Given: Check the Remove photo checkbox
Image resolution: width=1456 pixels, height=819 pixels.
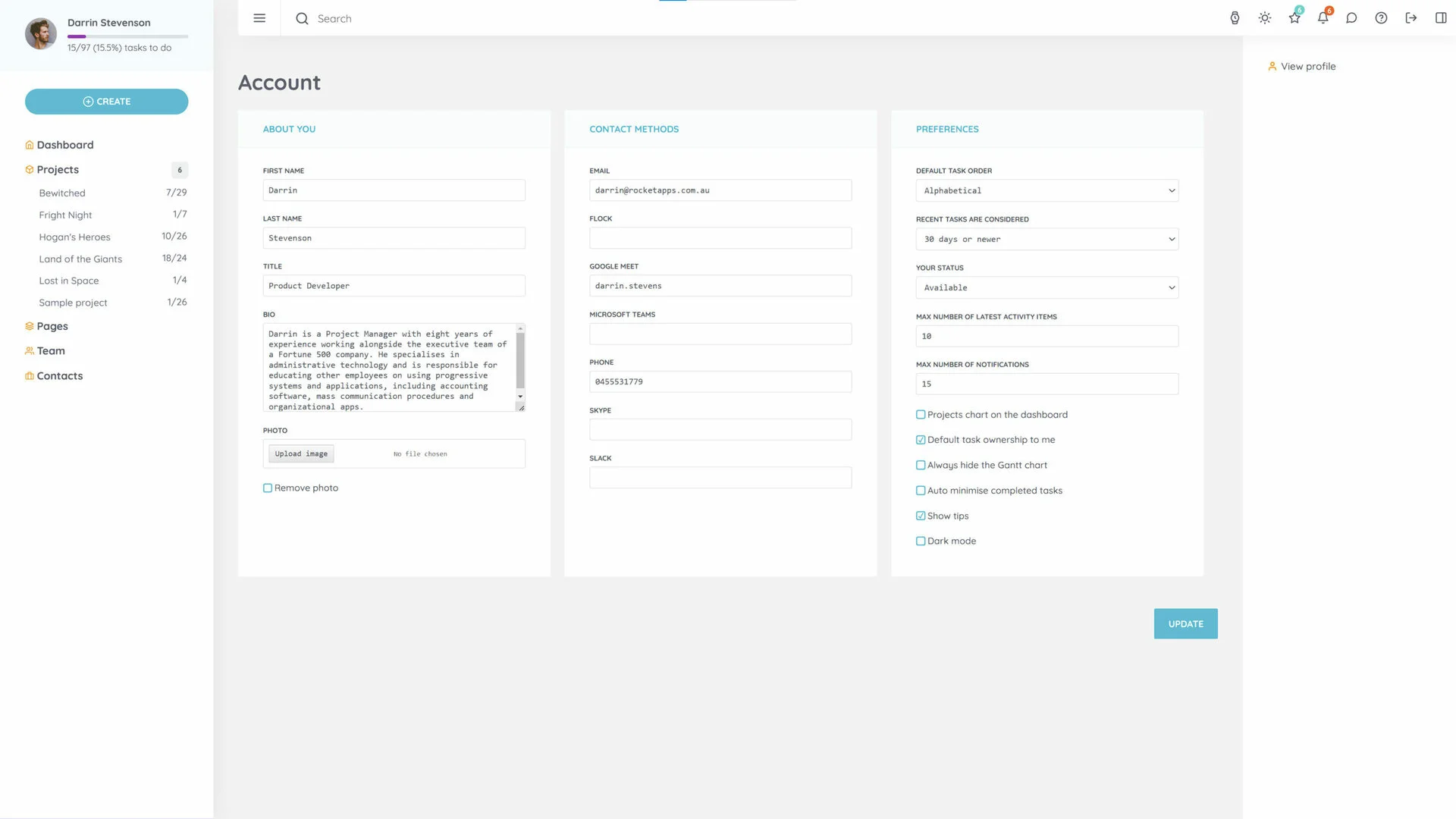Looking at the screenshot, I should [268, 488].
